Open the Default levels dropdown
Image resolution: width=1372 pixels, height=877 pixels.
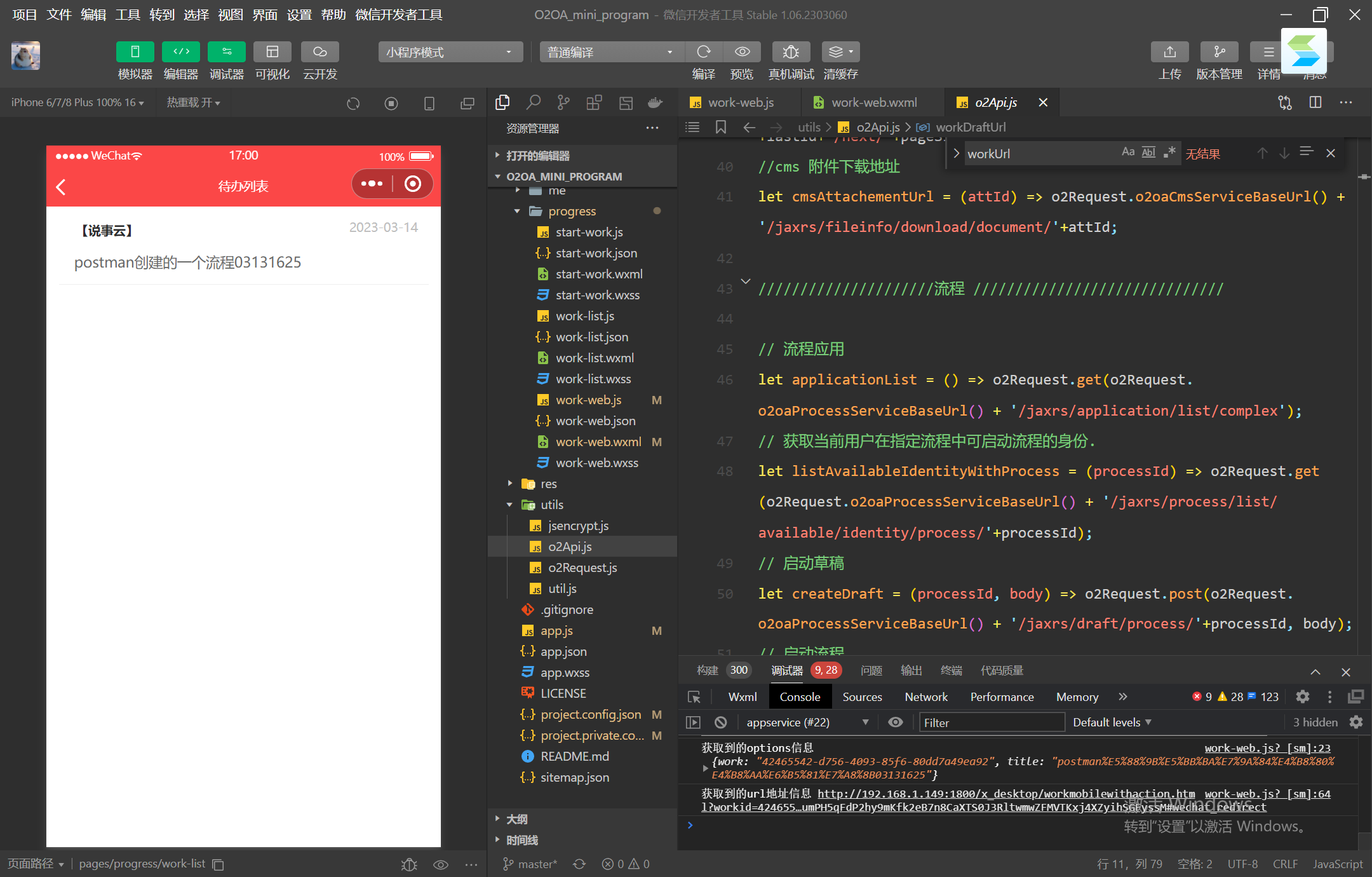coord(1112,723)
